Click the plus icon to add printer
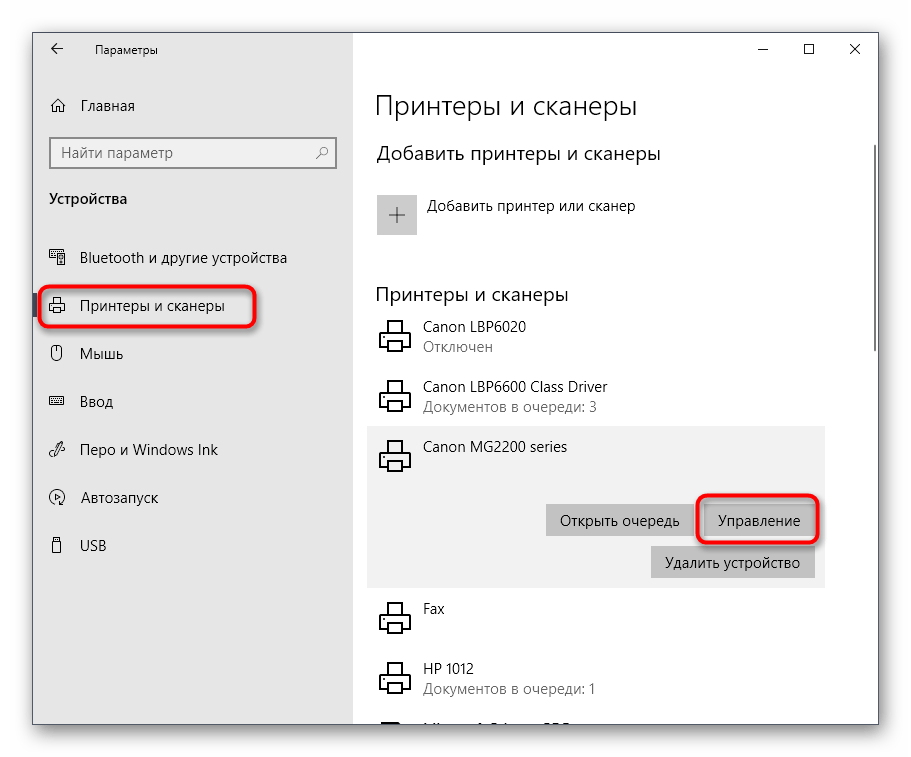Screen dimensions: 911x757 (397, 215)
